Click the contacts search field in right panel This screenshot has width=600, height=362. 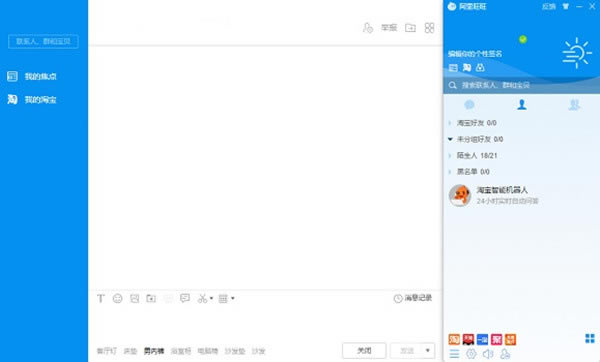(521, 85)
